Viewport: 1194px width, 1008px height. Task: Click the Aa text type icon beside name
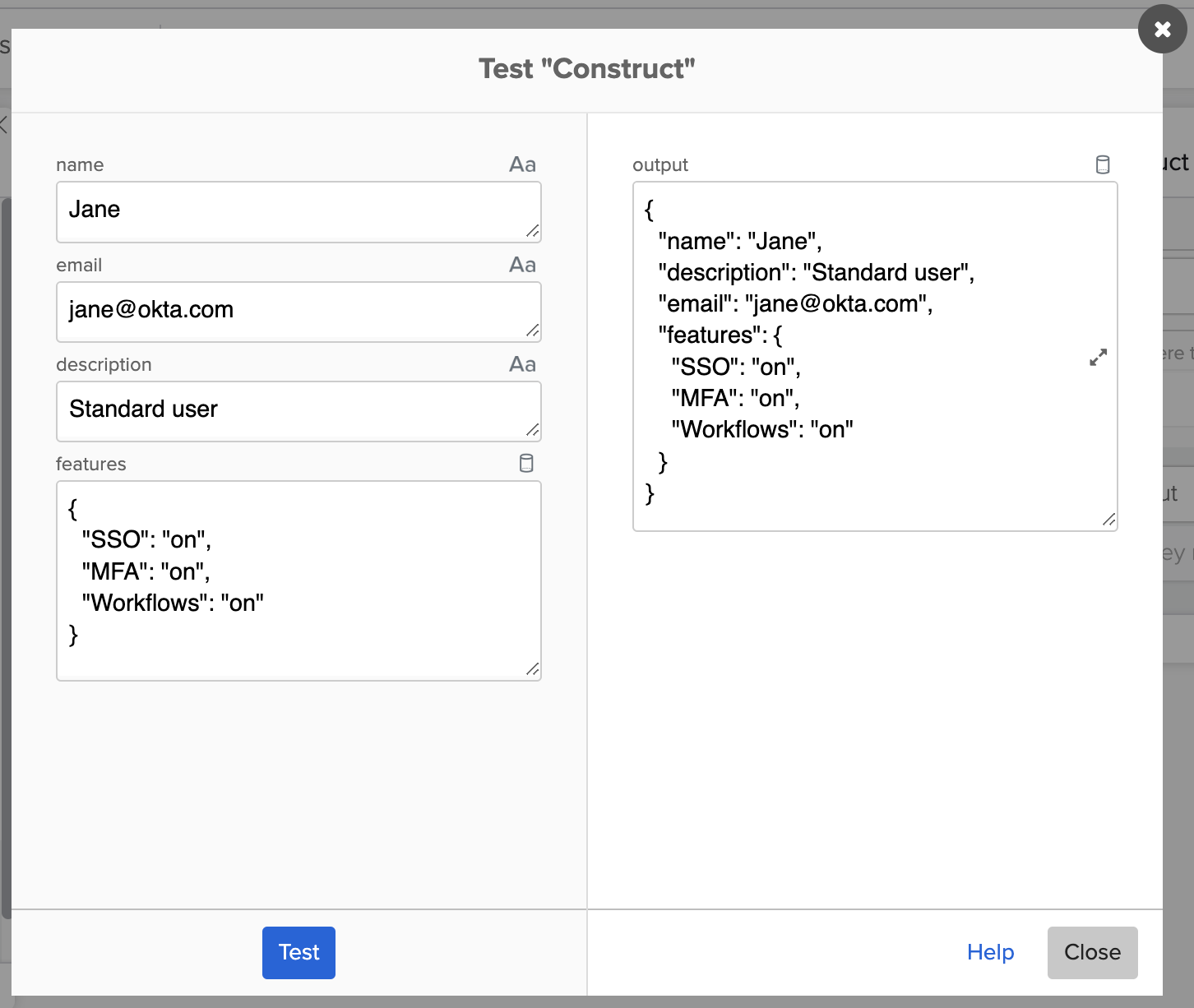[x=522, y=164]
